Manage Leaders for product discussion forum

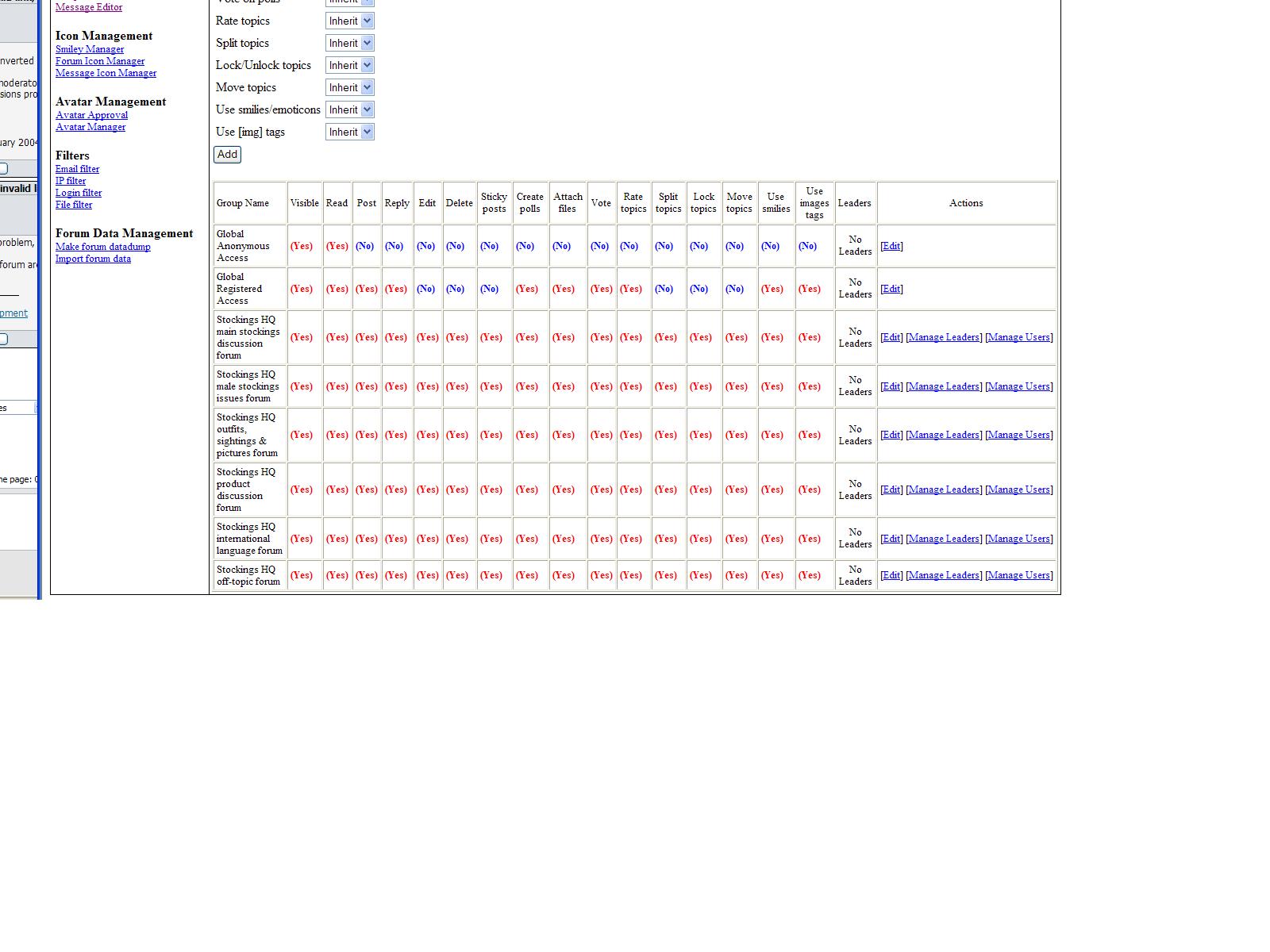(x=944, y=489)
